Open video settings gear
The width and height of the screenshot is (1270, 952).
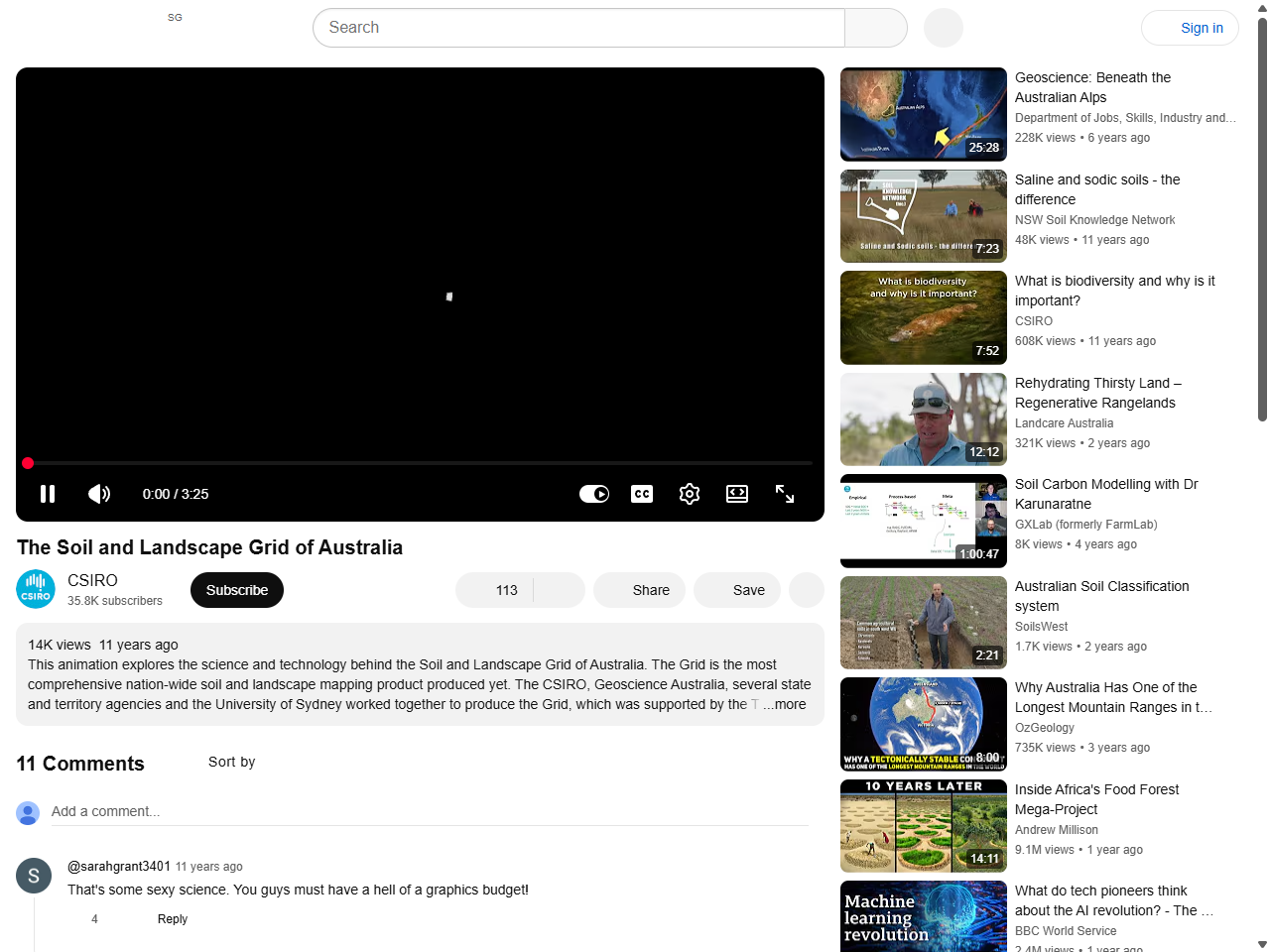click(690, 494)
